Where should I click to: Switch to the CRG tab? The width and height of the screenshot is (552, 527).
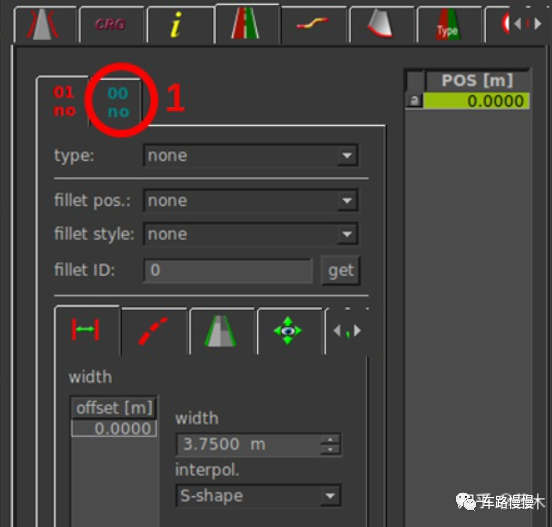111,25
